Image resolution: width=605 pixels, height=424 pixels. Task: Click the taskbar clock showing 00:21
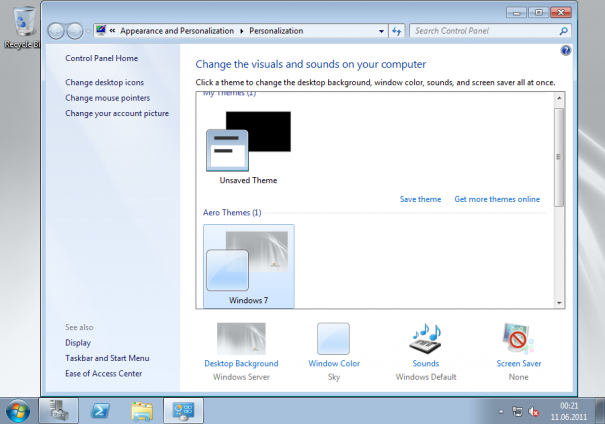[x=569, y=411]
